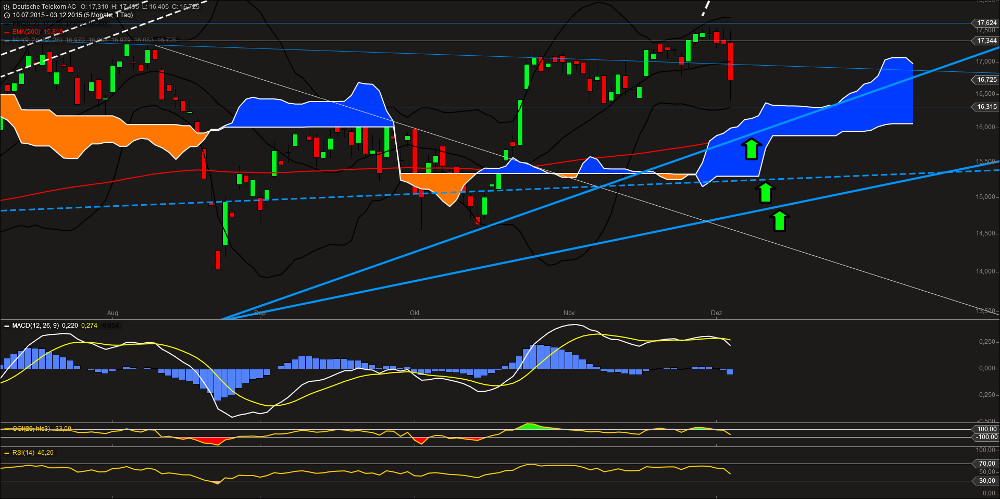The image size is (1000, 499).
Task: Click the 14,000 price axis label
Action: (986, 271)
